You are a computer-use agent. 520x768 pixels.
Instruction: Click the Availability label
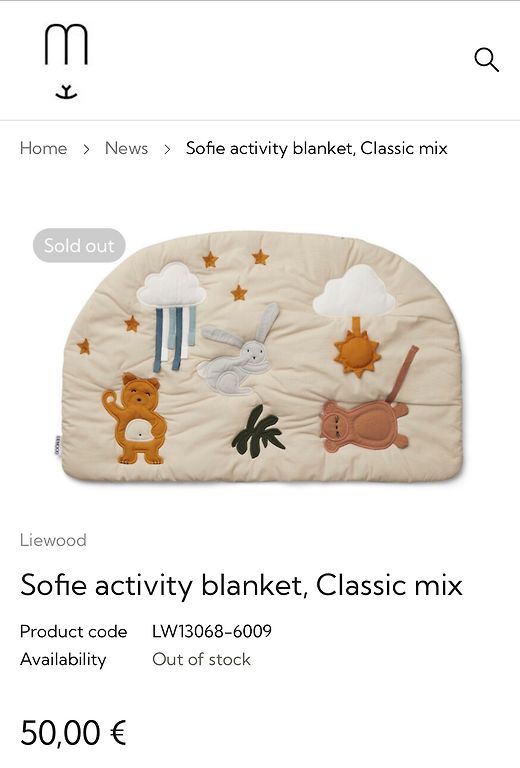[x=63, y=659]
